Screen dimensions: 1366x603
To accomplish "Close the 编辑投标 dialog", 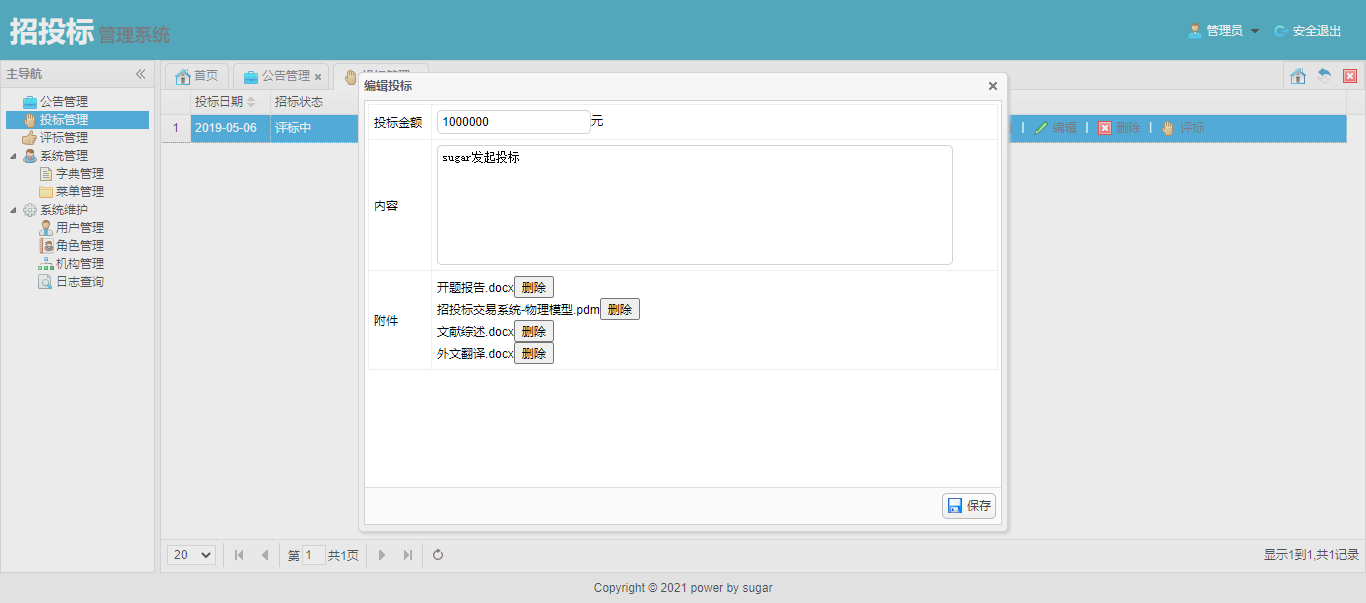I will 993,86.
